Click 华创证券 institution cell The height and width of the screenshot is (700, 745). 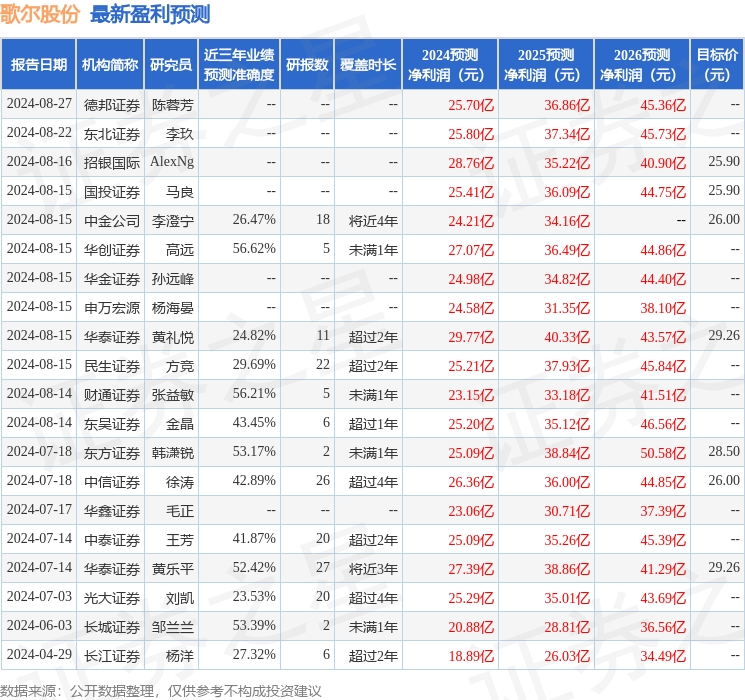[112, 250]
